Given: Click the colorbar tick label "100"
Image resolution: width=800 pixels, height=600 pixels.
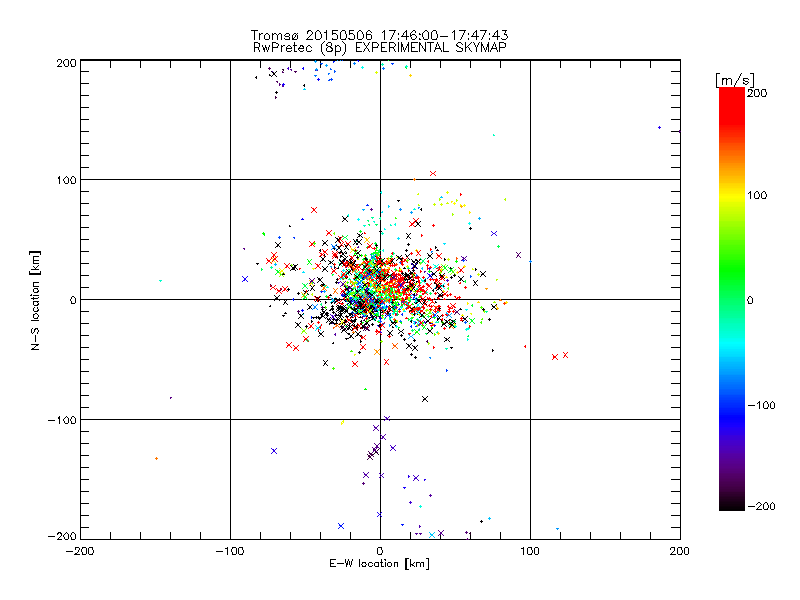Looking at the screenshot, I should tap(757, 195).
